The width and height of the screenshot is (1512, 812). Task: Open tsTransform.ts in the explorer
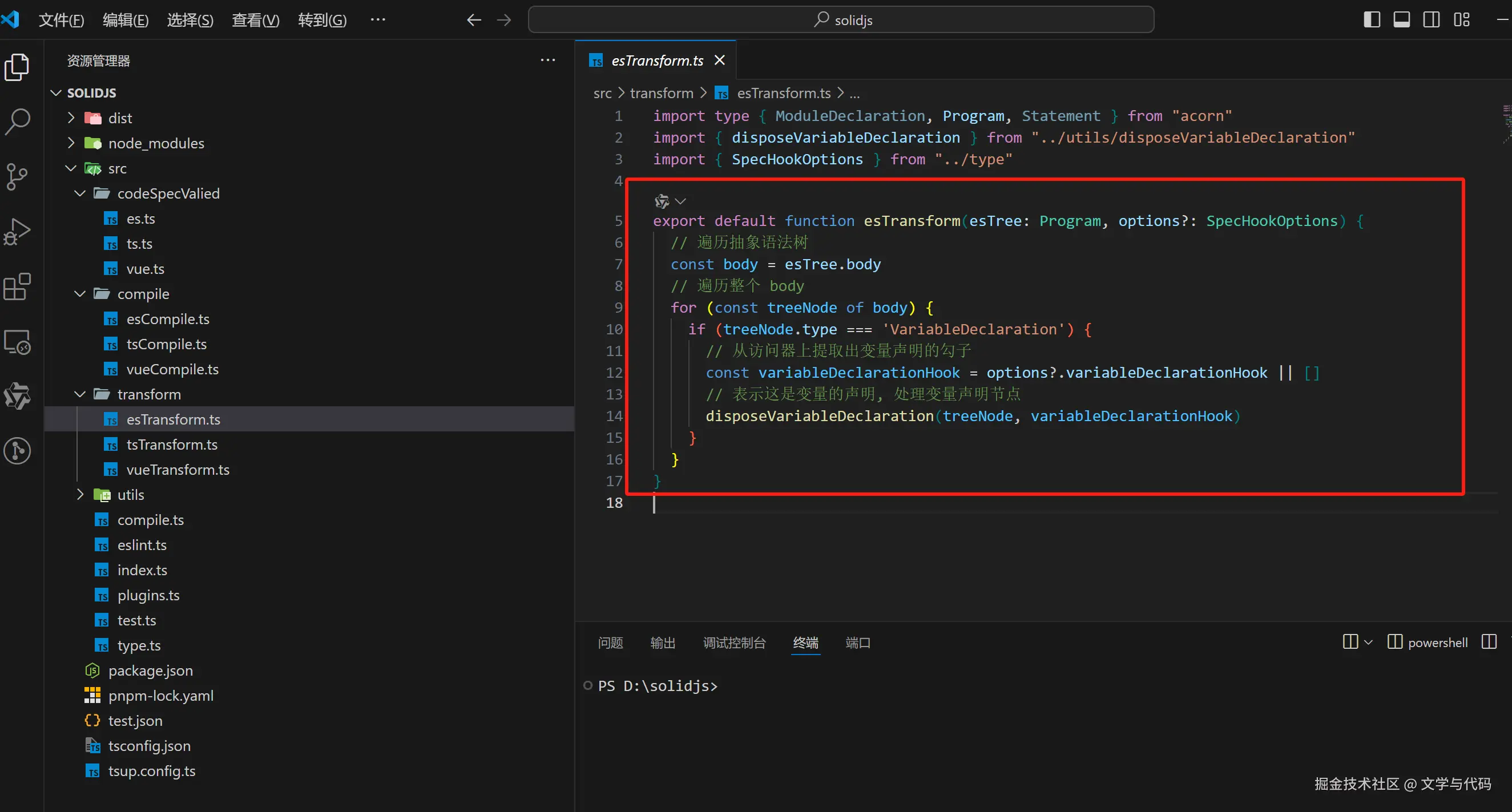pos(171,445)
